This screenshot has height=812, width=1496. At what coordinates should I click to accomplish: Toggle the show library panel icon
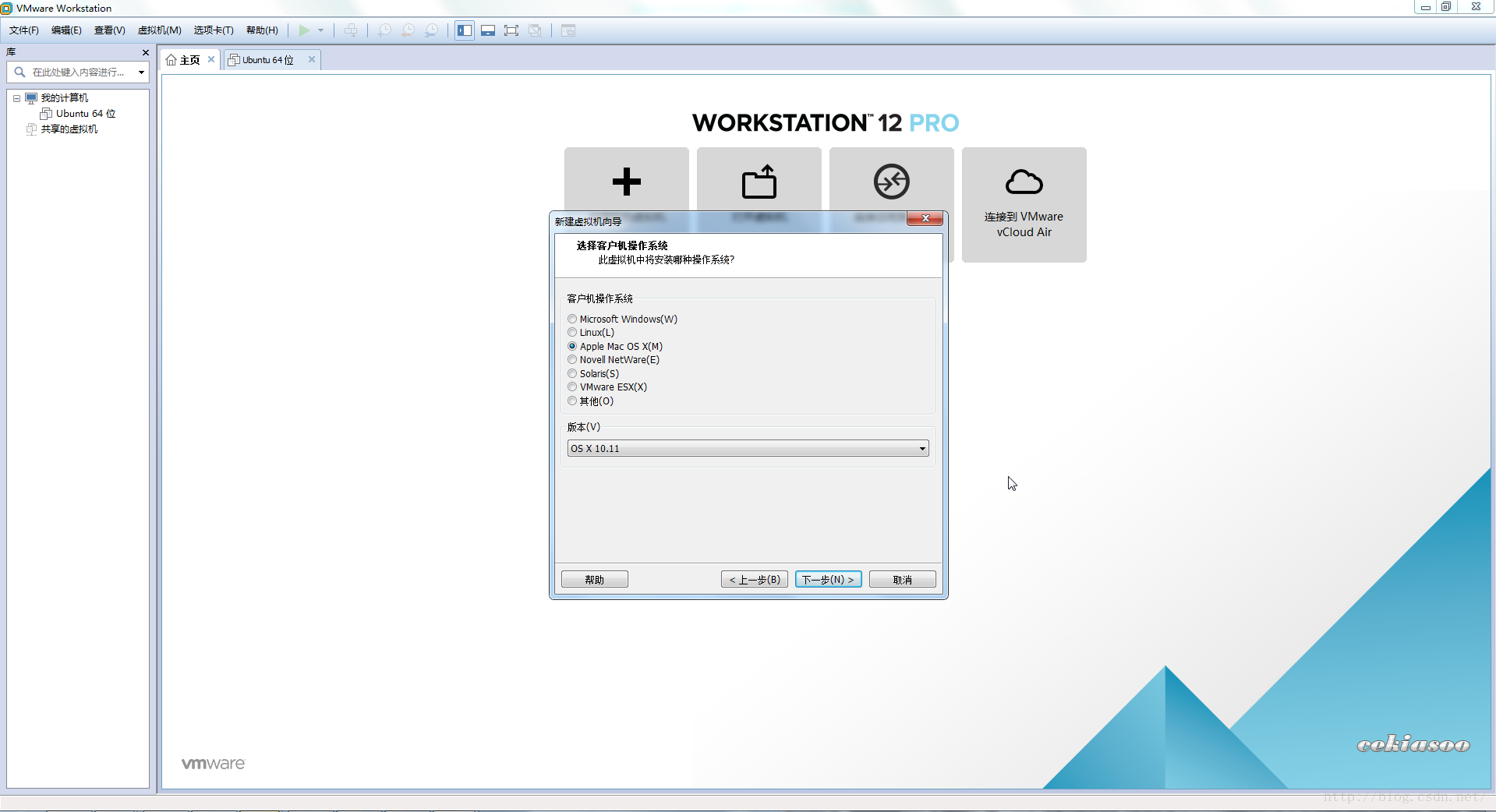(x=465, y=30)
